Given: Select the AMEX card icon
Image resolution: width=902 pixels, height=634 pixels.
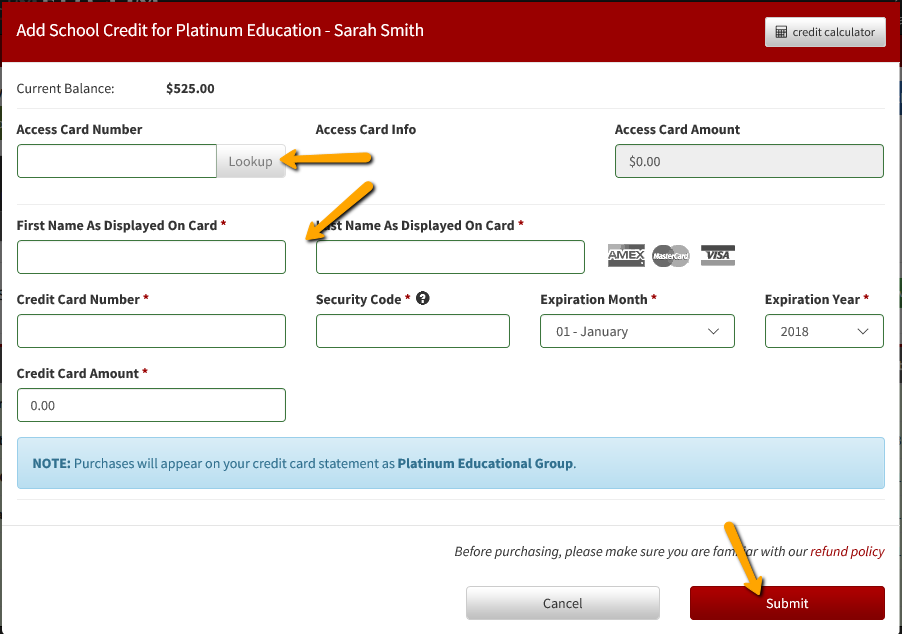Looking at the screenshot, I should [x=626, y=255].
